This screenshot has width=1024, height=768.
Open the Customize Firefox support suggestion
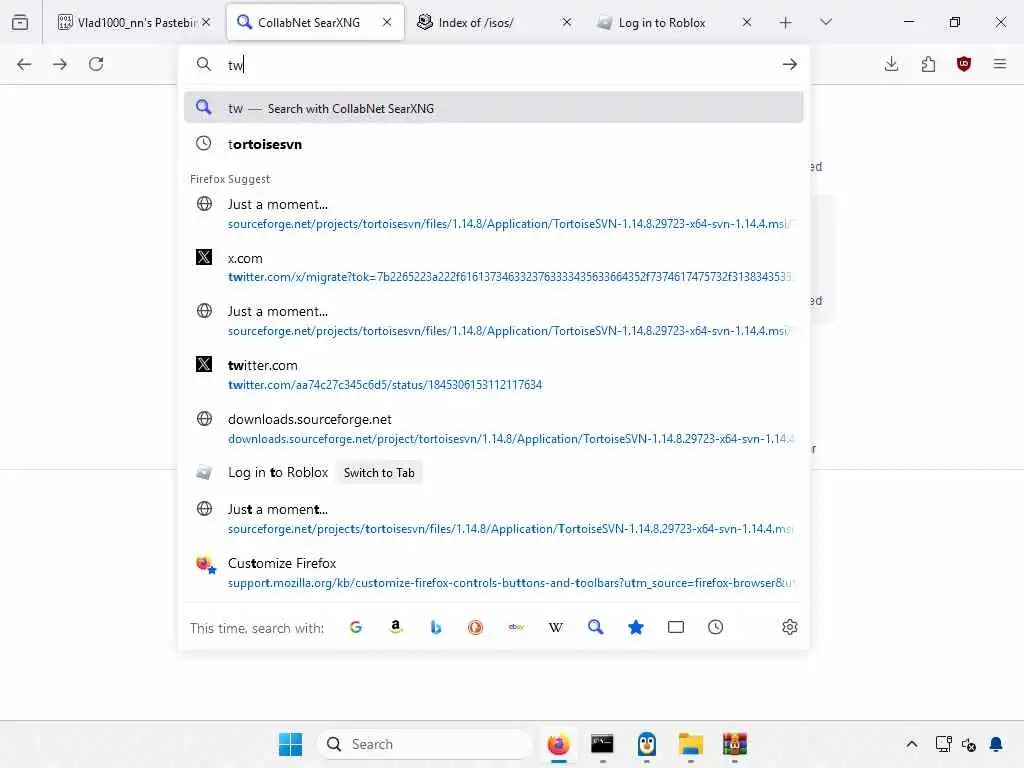click(x=494, y=573)
